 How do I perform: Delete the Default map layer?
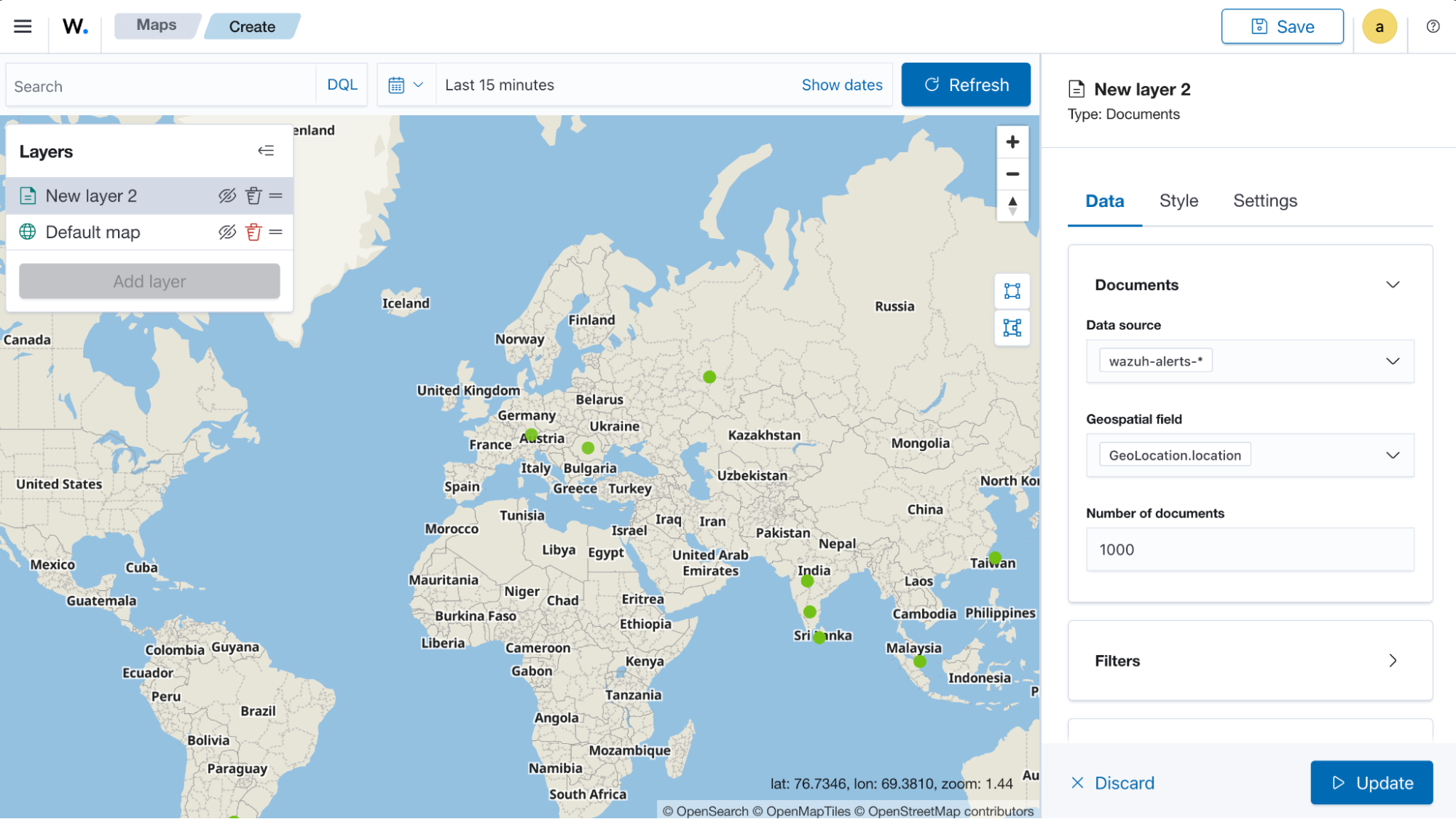252,232
